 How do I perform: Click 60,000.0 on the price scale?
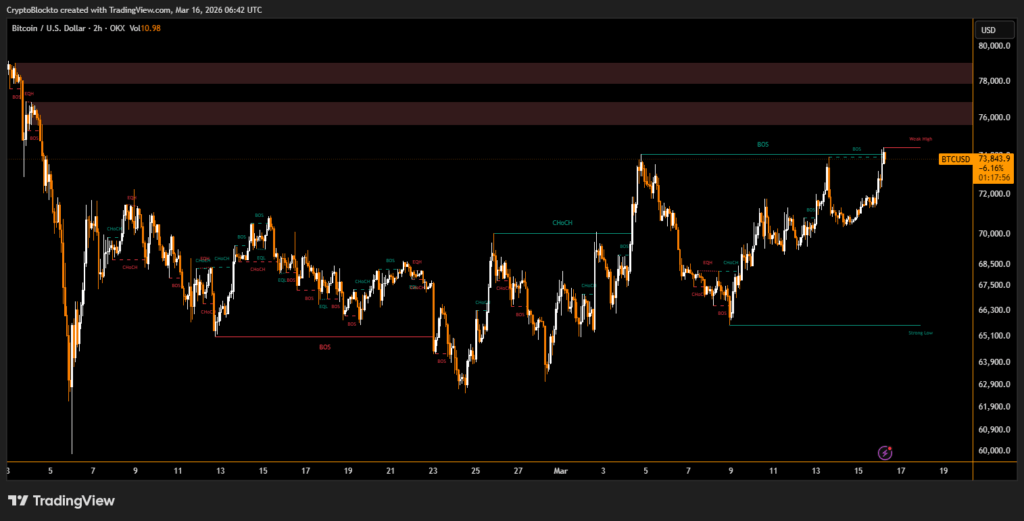coord(993,451)
